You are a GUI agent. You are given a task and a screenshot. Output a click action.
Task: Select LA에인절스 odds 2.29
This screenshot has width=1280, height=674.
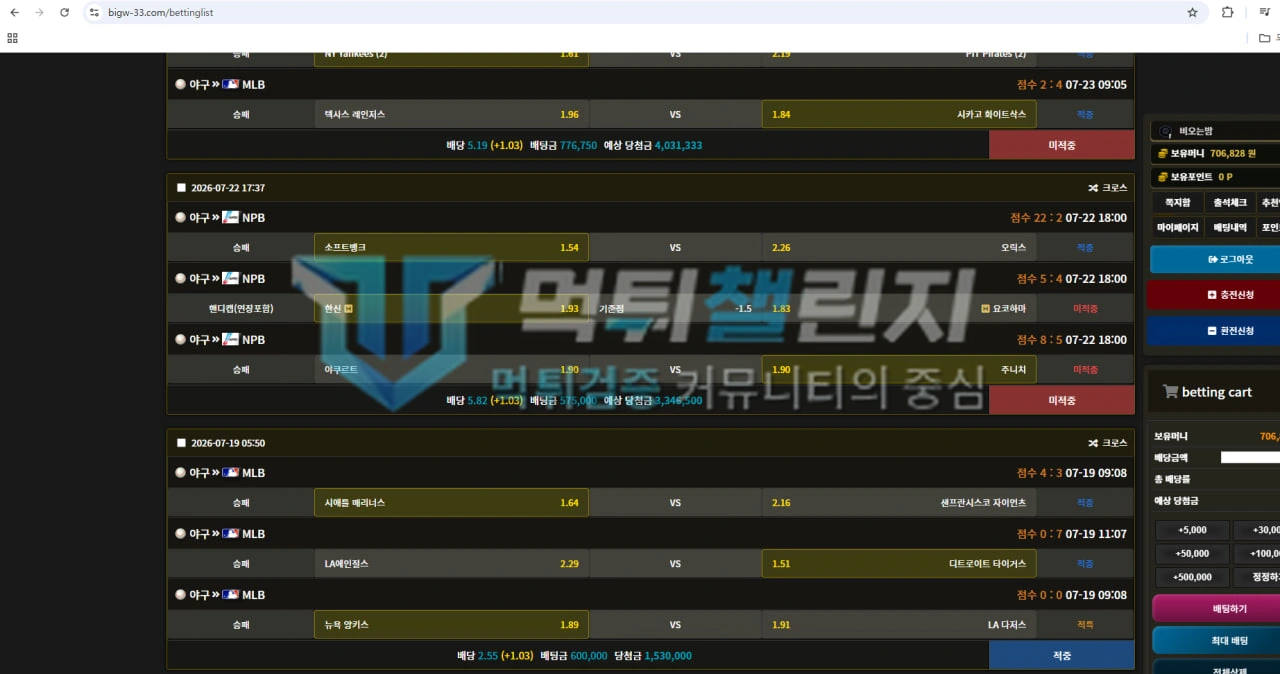click(451, 564)
